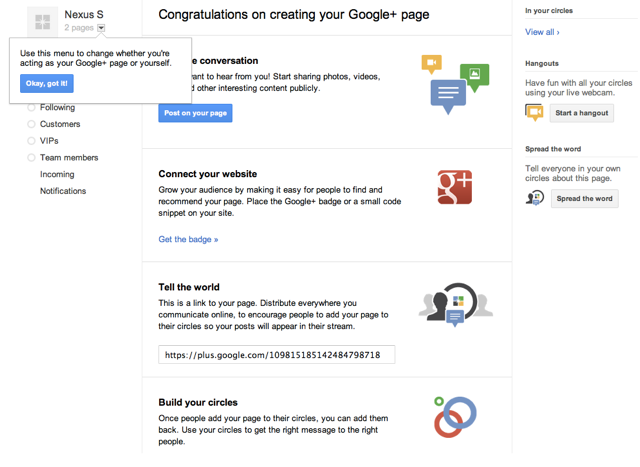Click the colored circles illustration
The width and height of the screenshot is (640, 467).
(x=455, y=416)
